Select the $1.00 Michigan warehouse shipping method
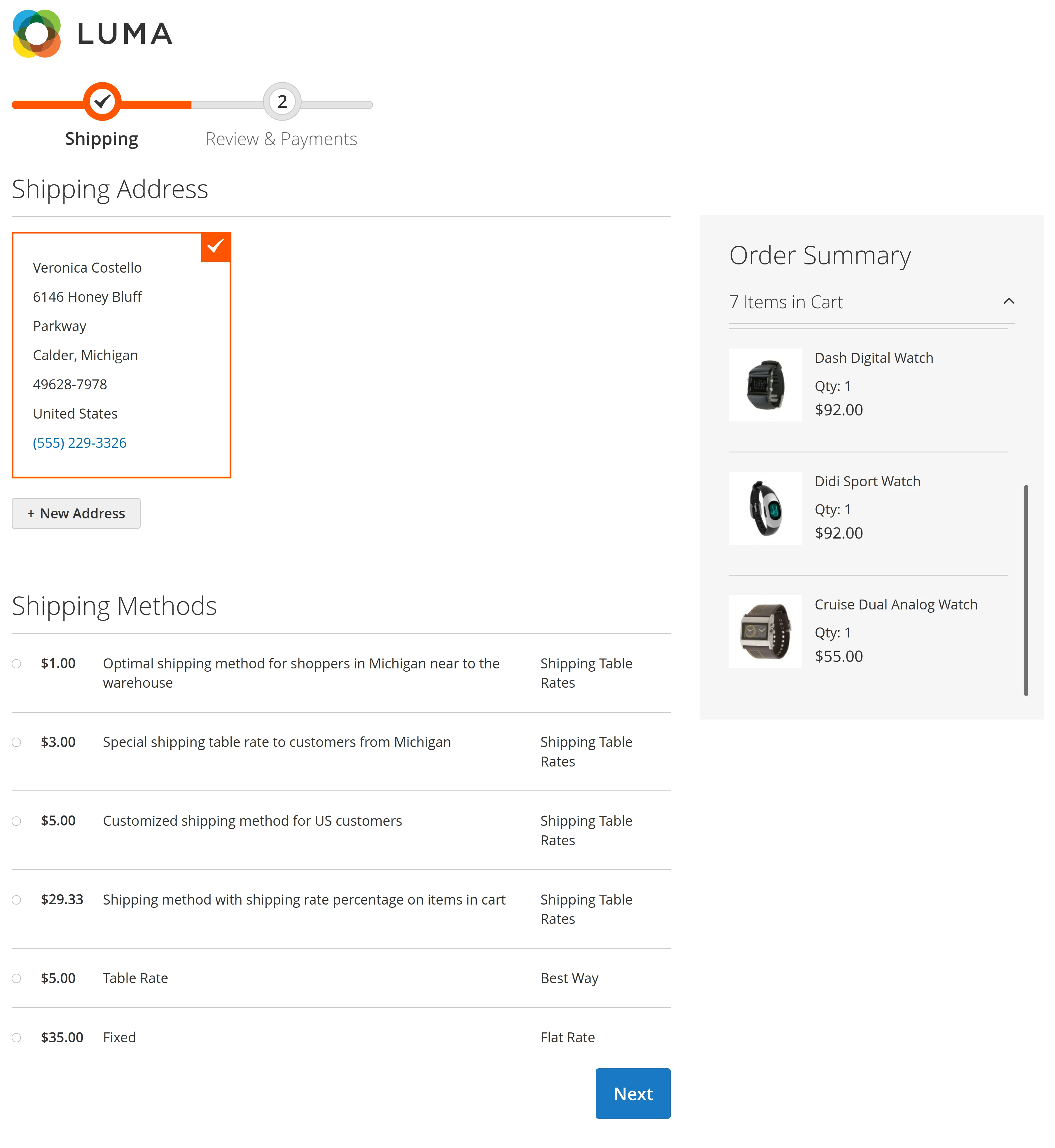 17,663
